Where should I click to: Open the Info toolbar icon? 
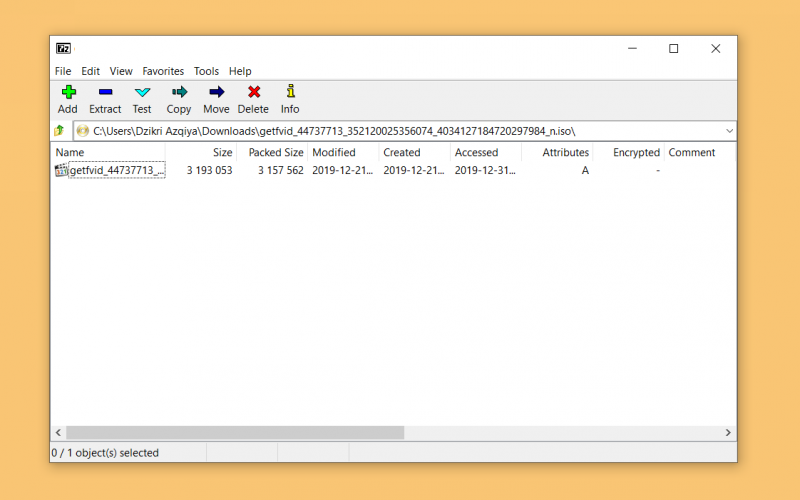(x=290, y=91)
